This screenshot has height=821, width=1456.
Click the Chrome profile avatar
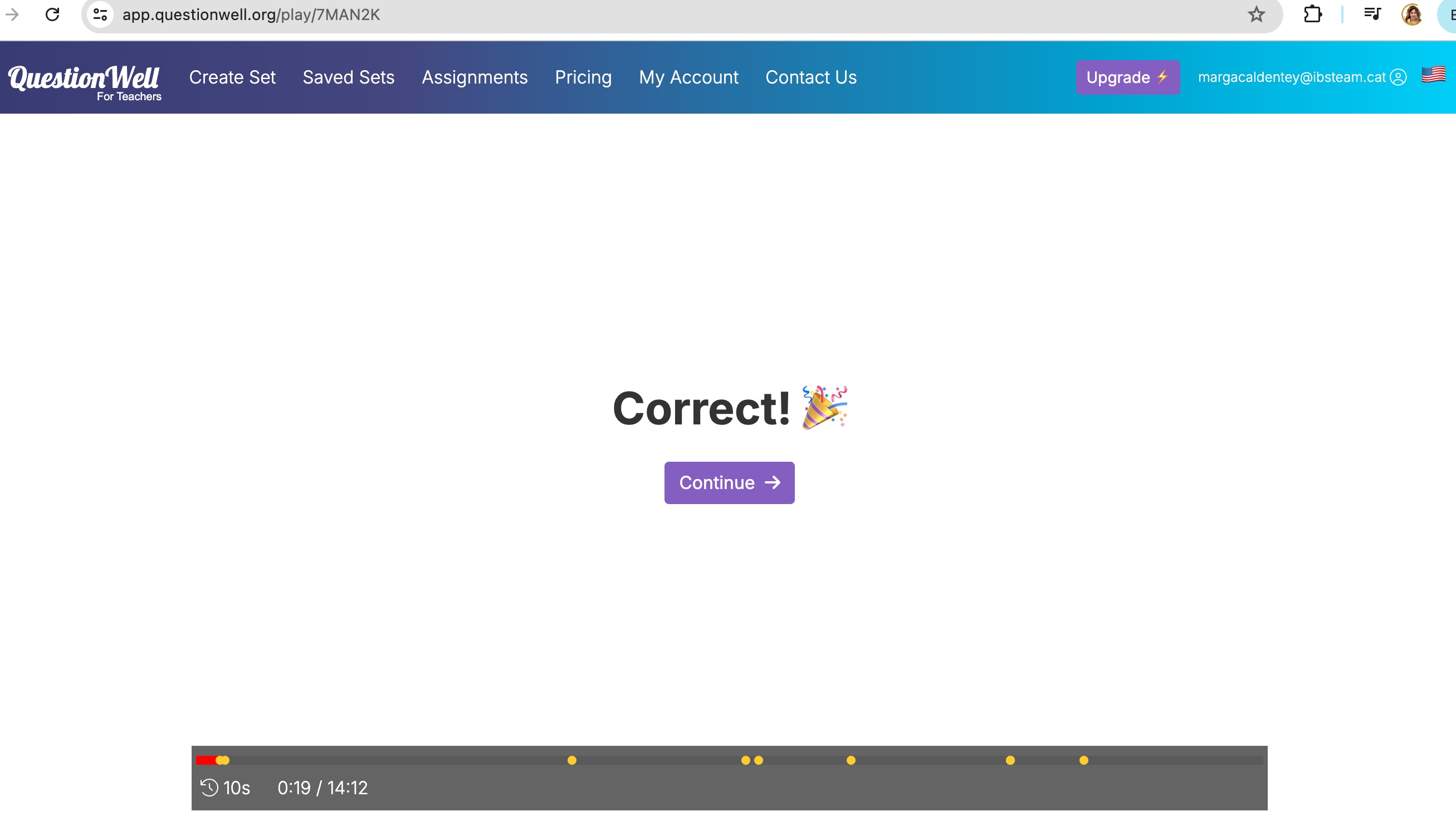click(1411, 14)
